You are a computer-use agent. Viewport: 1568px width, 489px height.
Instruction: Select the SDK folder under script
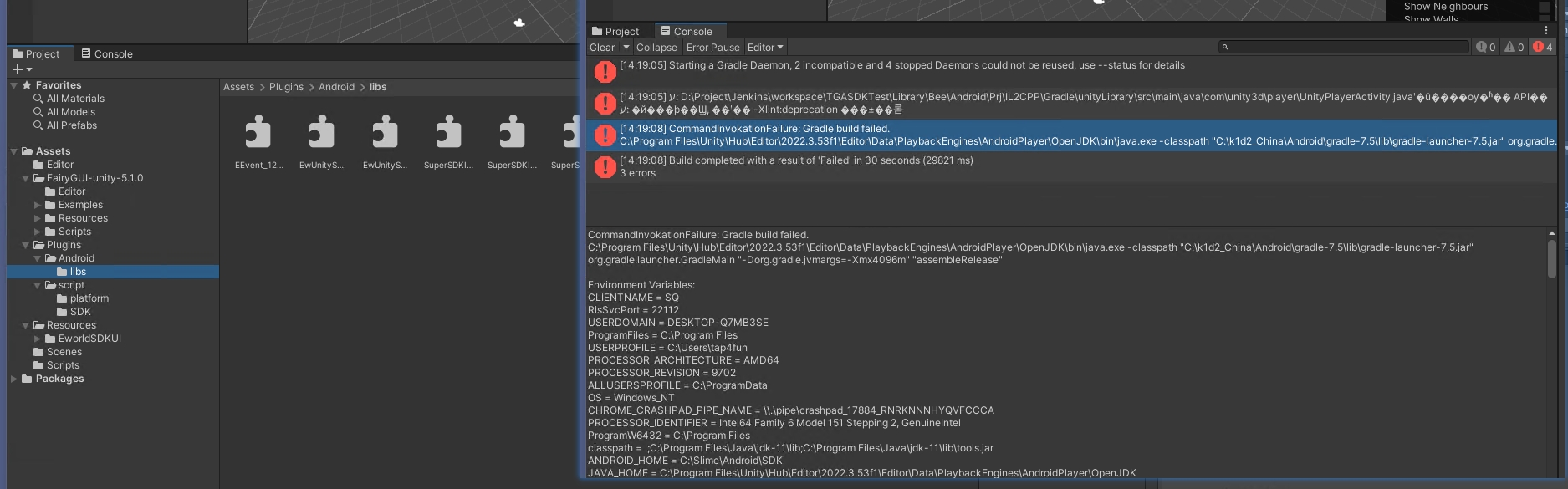tap(74, 312)
